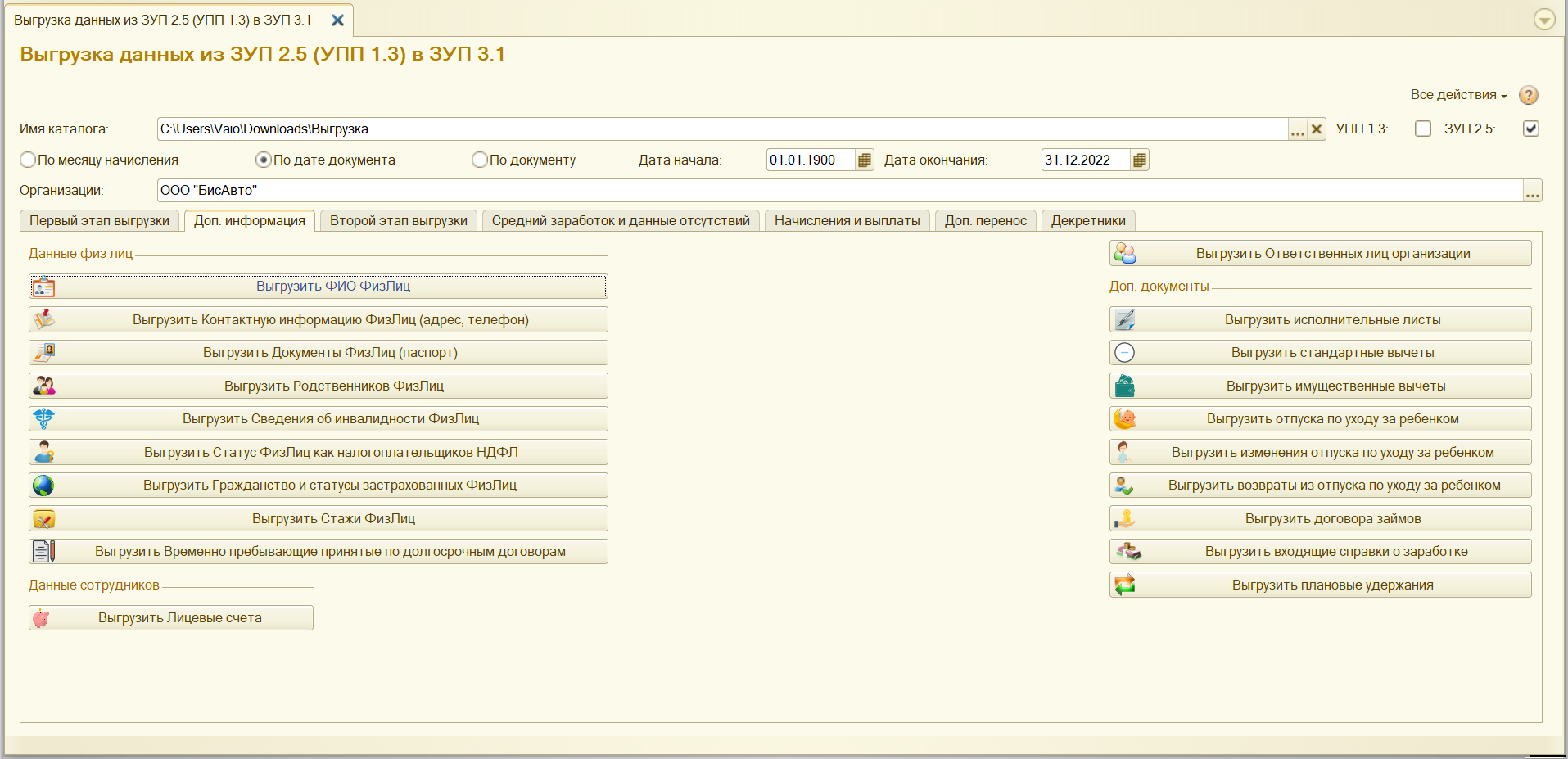The width and height of the screenshot is (1568, 759).
Task: Click the envelope icon on Выгрузить Стажи ФизЛиц
Action: pos(43,519)
